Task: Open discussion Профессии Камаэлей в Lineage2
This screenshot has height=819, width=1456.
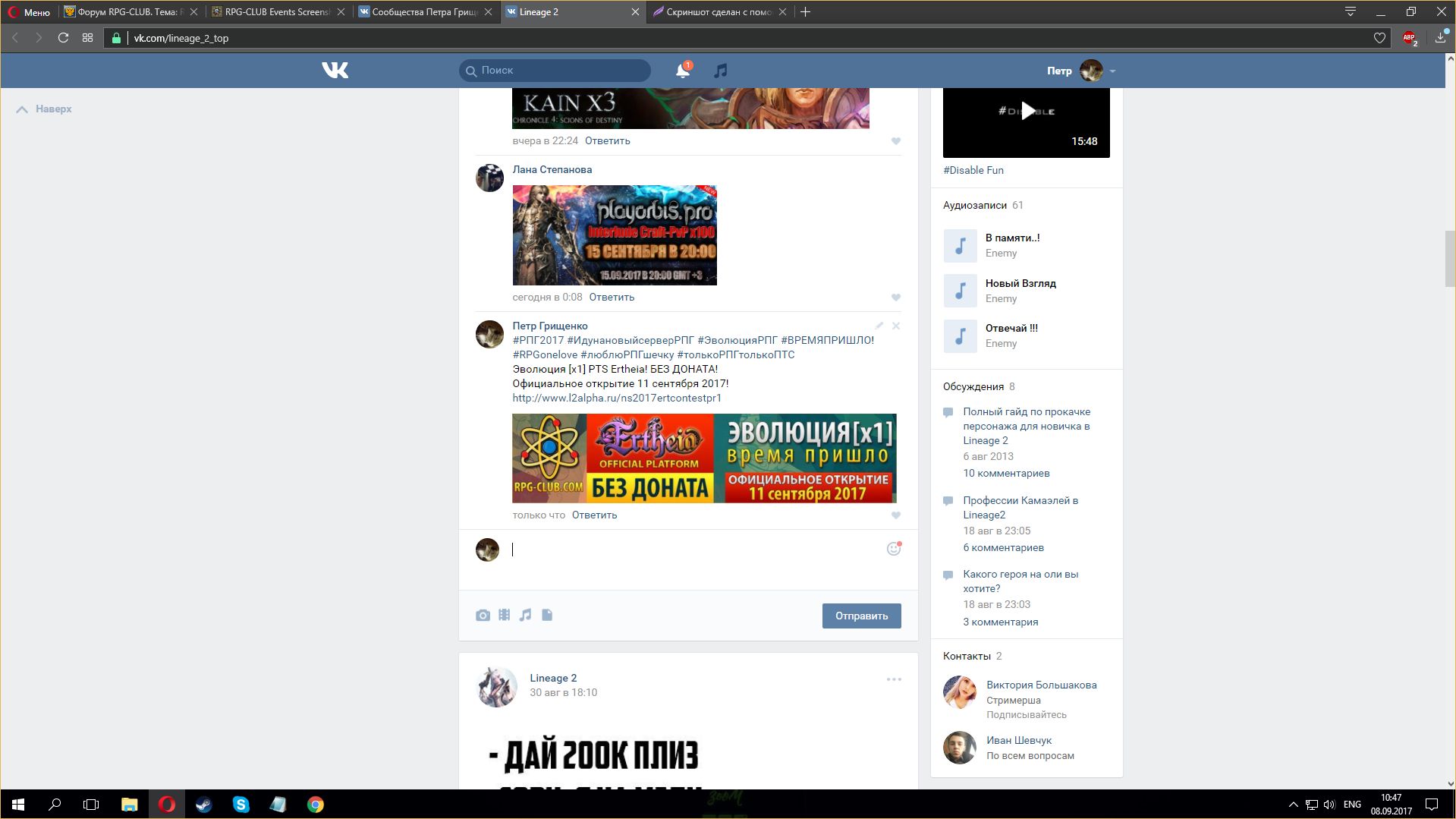Action: pyautogui.click(x=1020, y=508)
